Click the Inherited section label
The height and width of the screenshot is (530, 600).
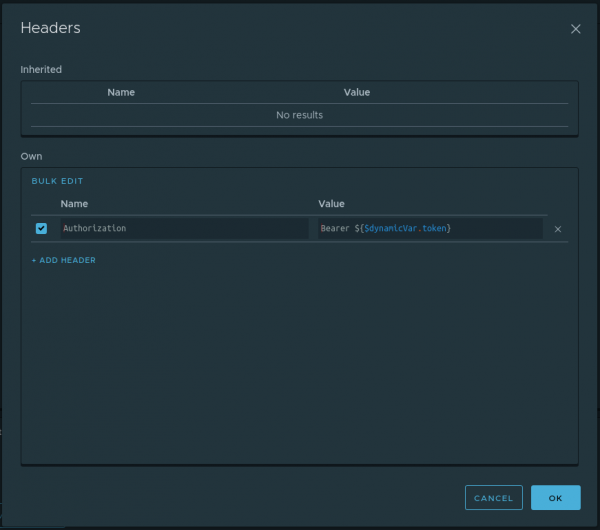point(41,69)
